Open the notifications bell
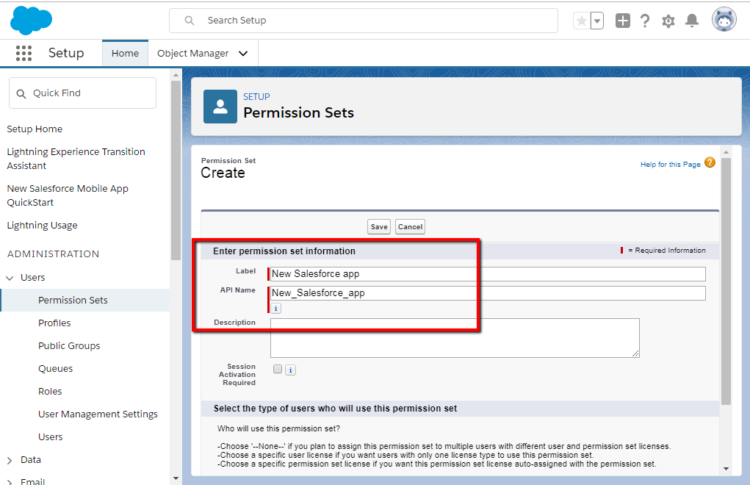Viewport: 750px width, 485px height. 692,21
